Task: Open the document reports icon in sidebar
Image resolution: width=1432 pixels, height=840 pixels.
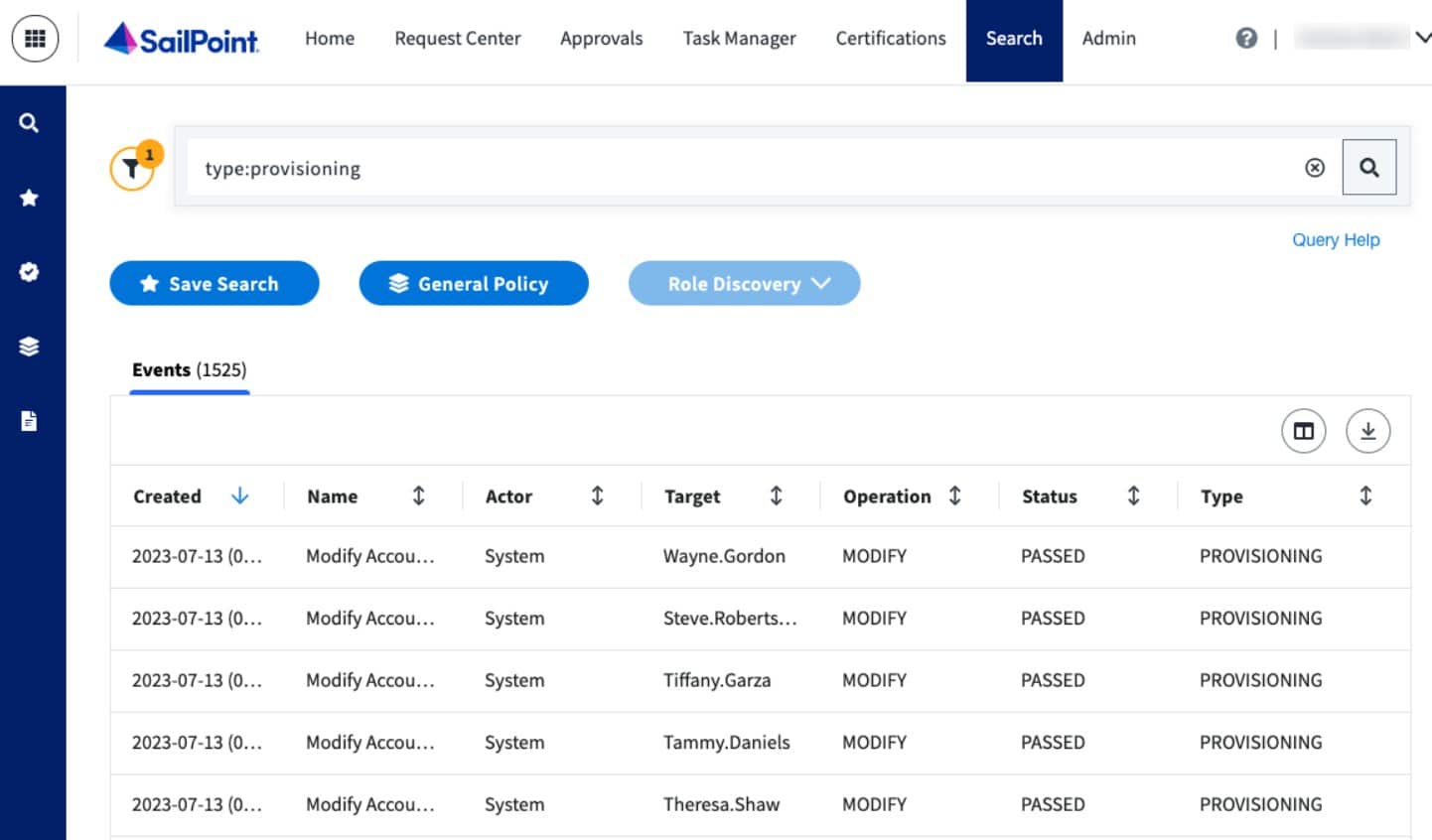Action: click(29, 421)
